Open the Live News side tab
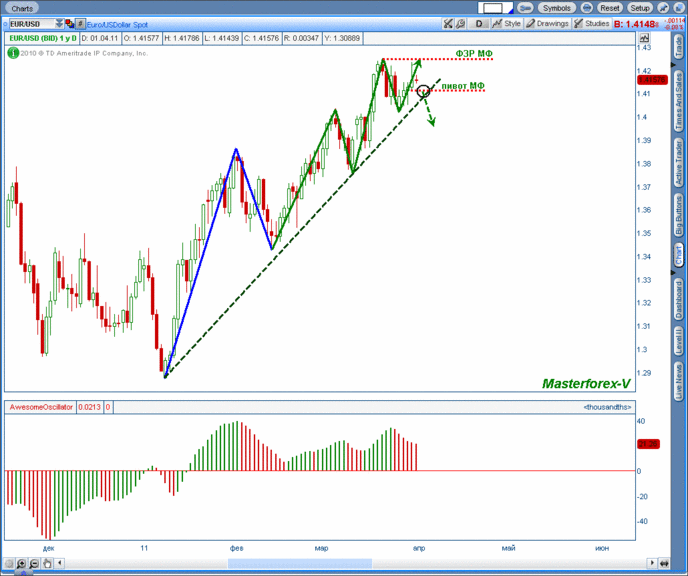 pos(678,381)
